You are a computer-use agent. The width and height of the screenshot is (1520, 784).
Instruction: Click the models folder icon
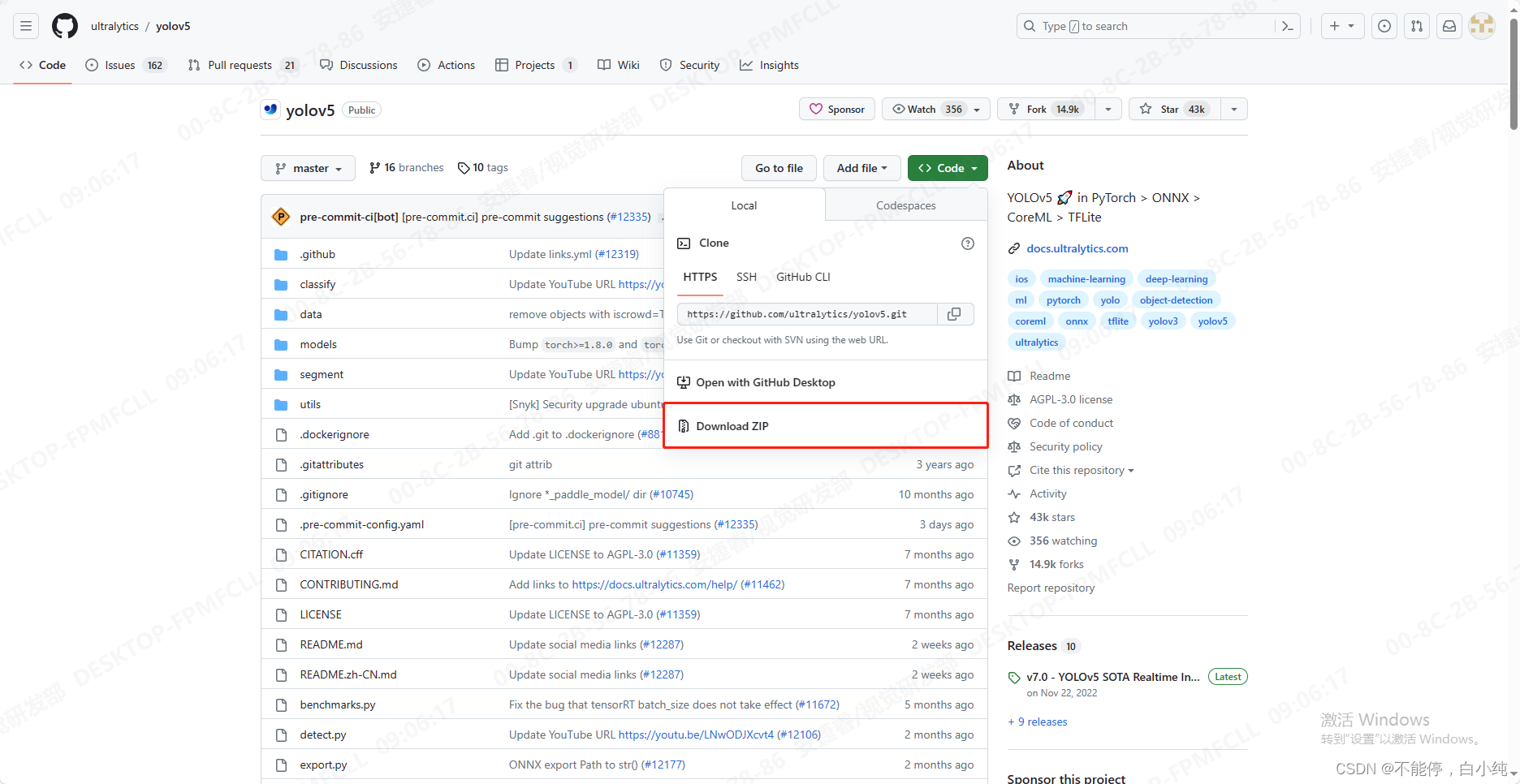pos(281,345)
